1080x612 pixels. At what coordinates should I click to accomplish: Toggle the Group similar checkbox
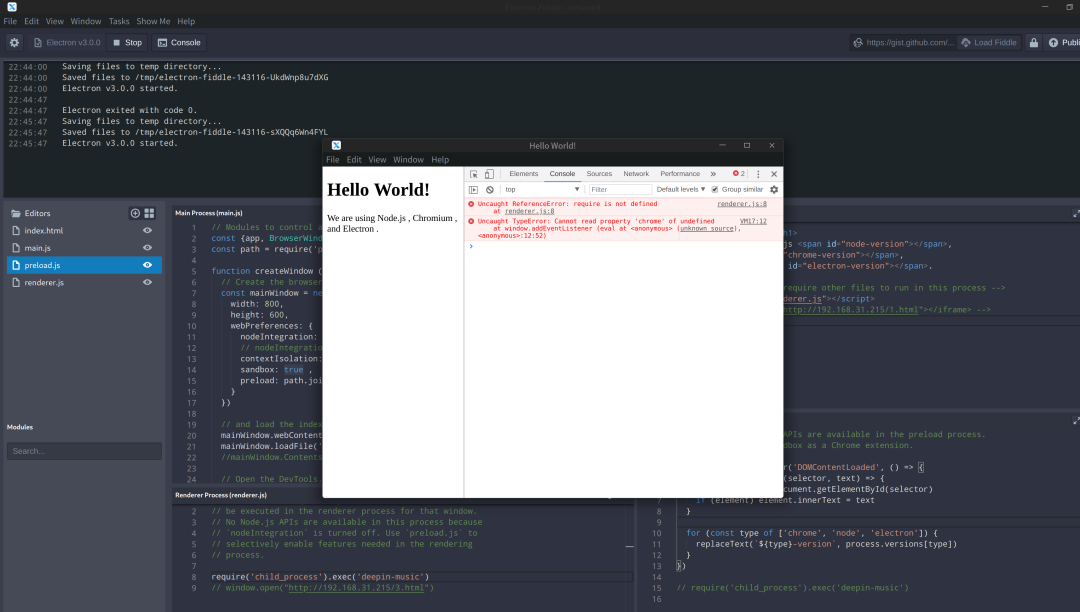714,189
